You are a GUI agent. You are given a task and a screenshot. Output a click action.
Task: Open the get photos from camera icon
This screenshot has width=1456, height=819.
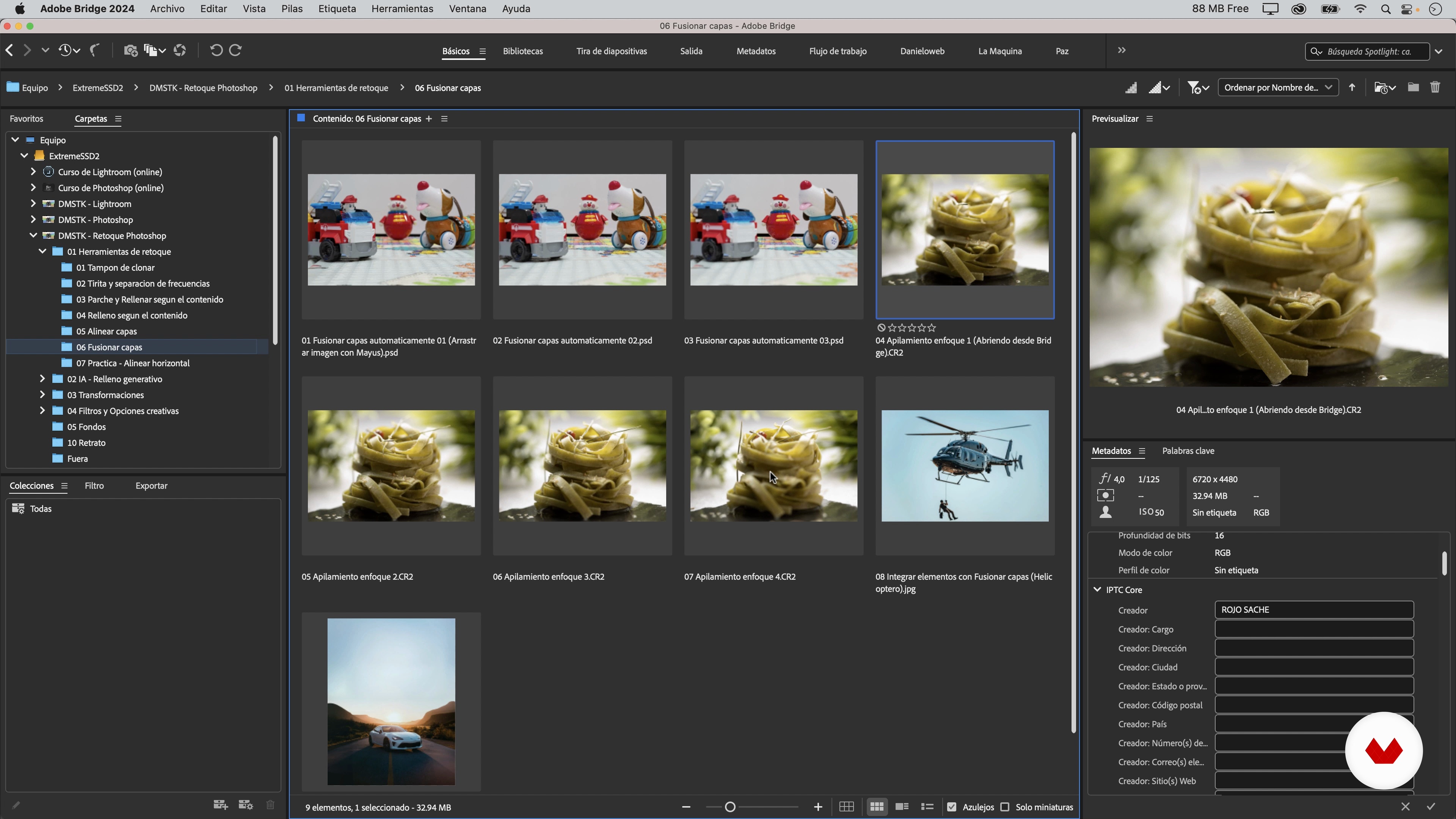(130, 50)
